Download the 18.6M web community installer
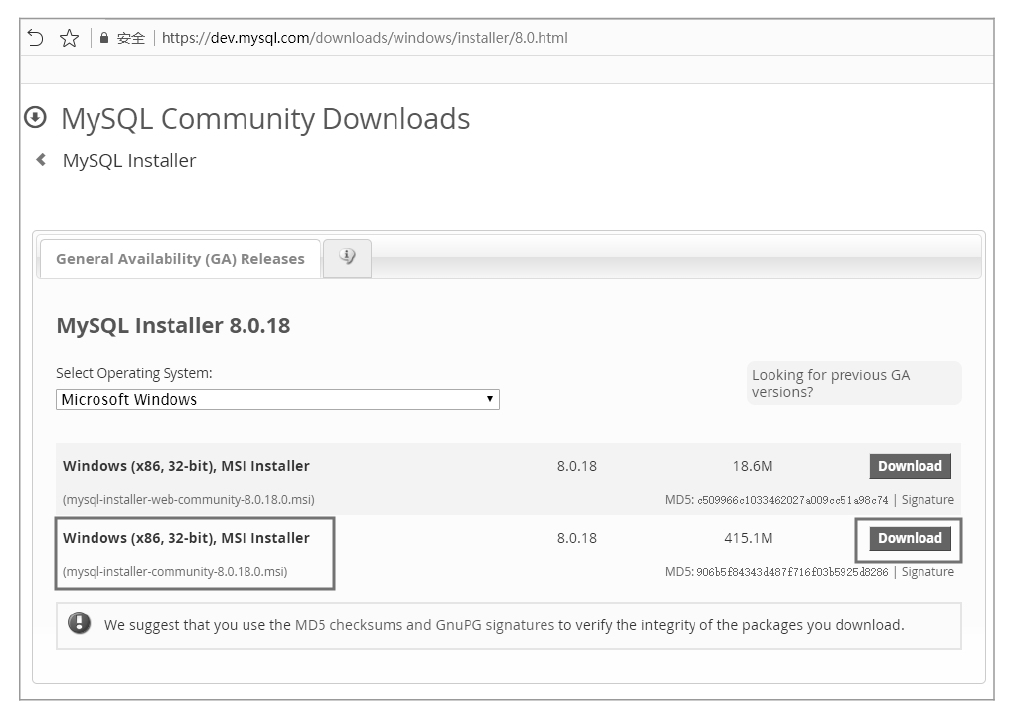 pyautogui.click(x=909, y=466)
